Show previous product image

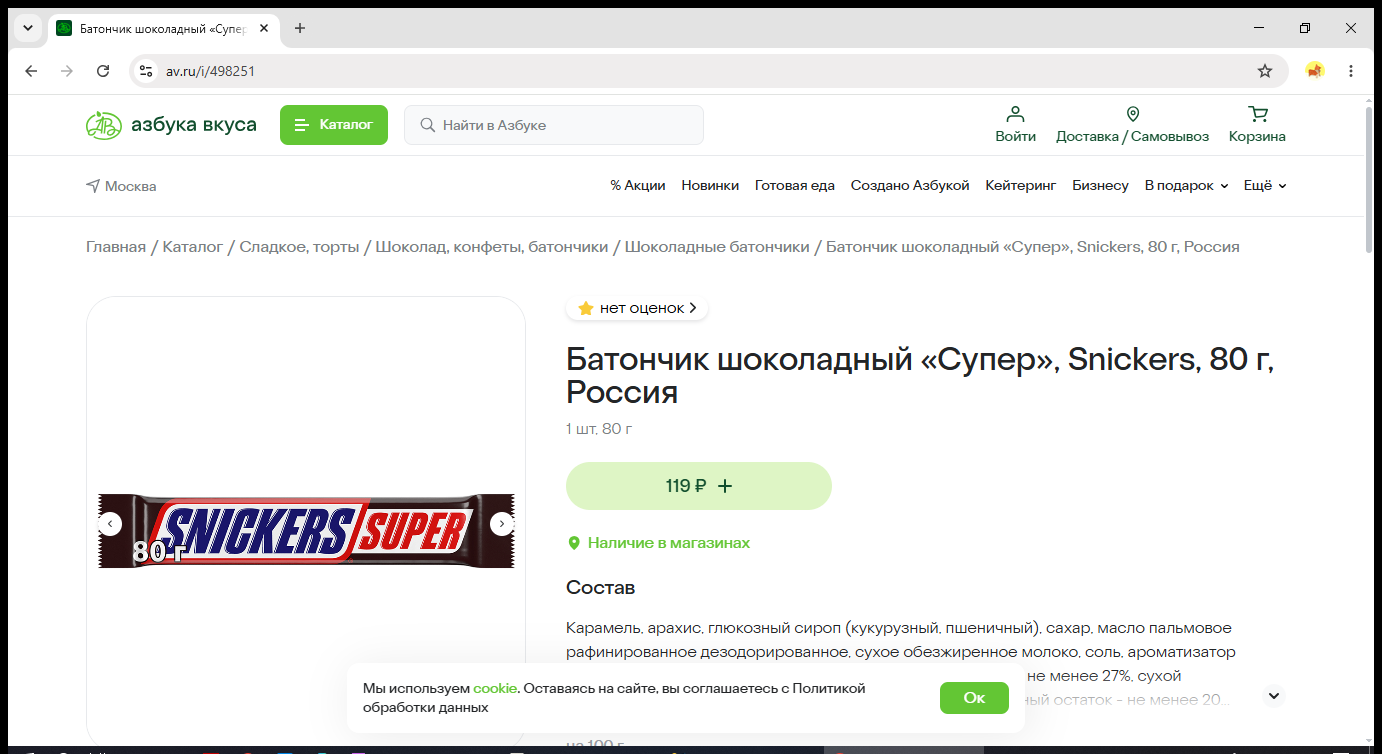click(x=110, y=524)
